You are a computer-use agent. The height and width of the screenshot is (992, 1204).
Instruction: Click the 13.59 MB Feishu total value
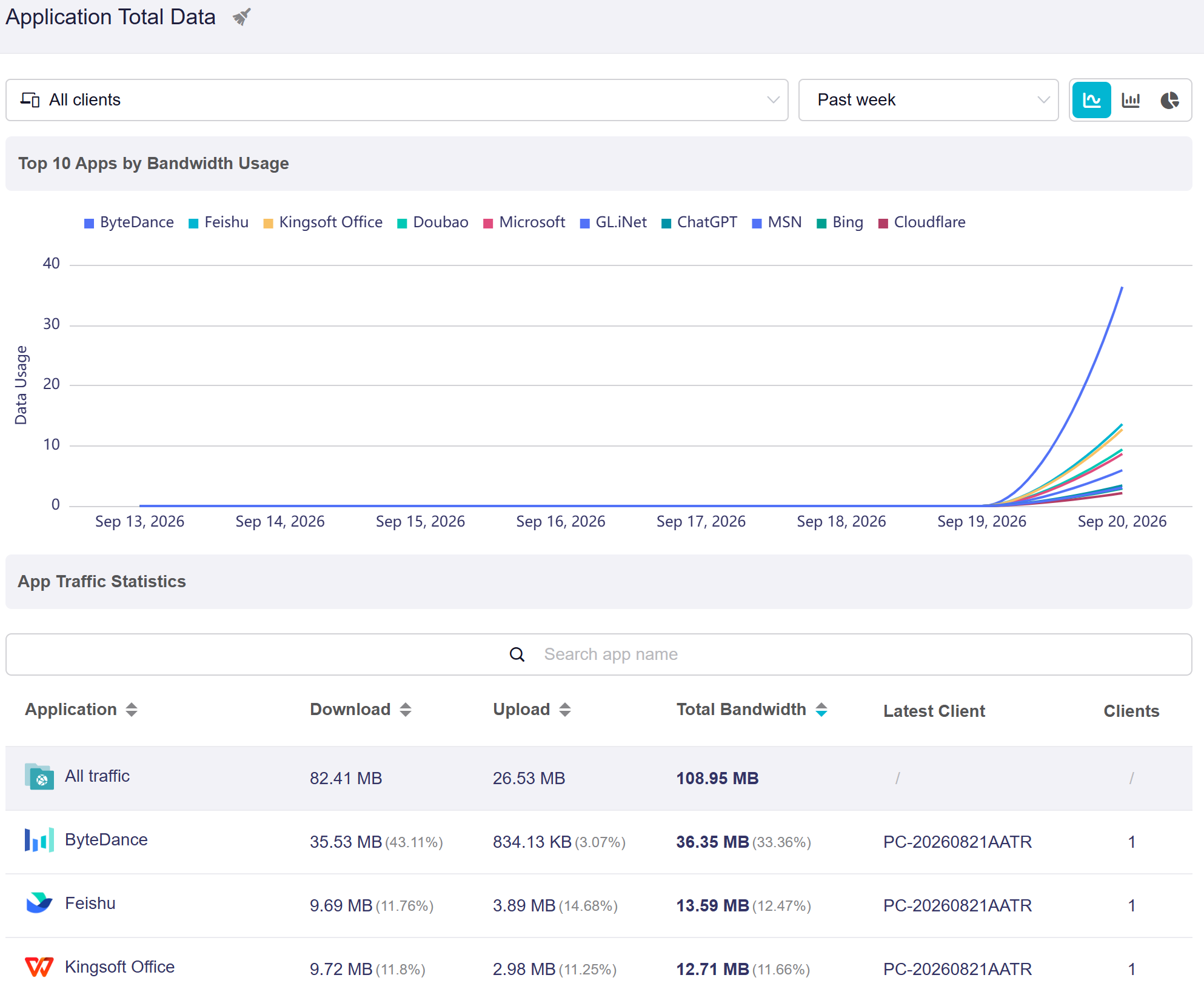click(713, 906)
